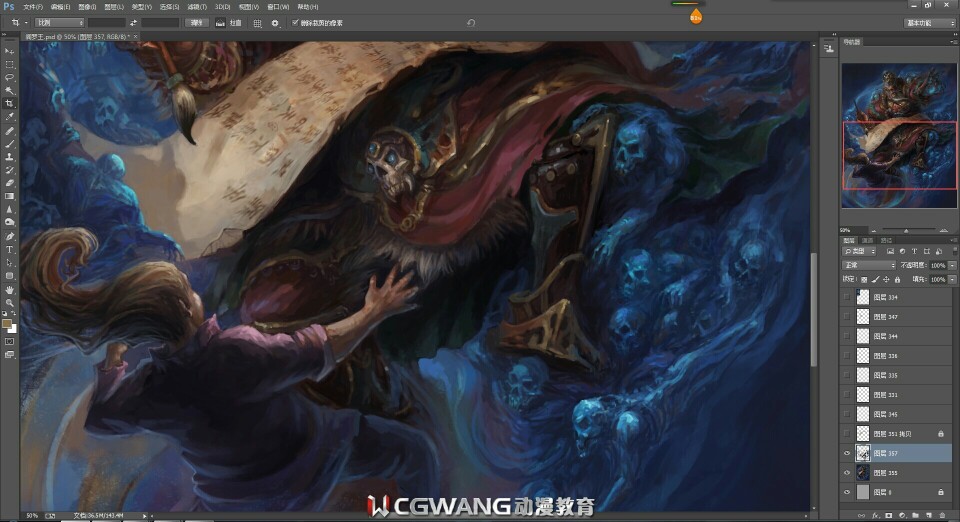Screen dimensions: 960x522
Task: Select the Rectangular Marquee tool
Action: point(9,64)
